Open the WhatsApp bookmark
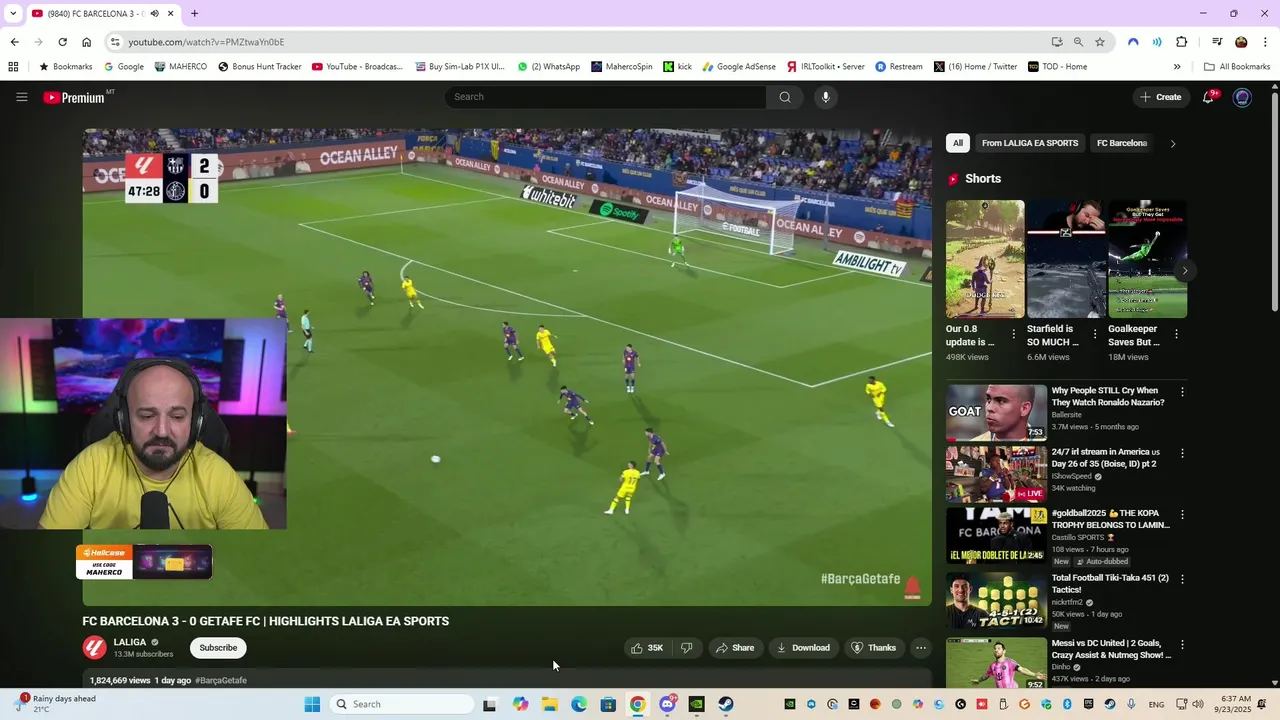Viewport: 1280px width, 720px height. 549,67
